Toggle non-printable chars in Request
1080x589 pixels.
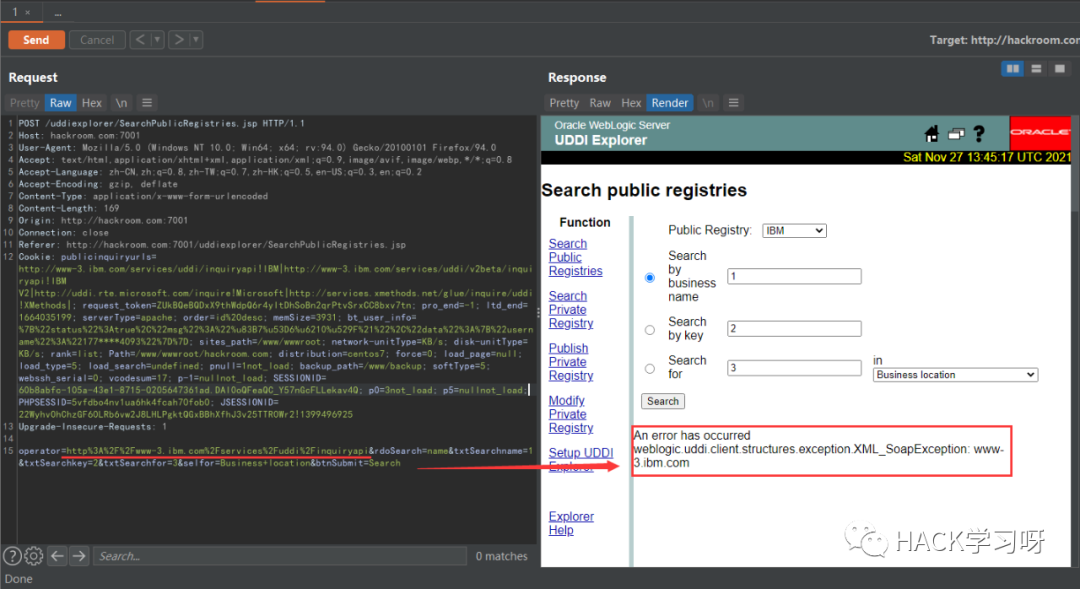tap(121, 103)
